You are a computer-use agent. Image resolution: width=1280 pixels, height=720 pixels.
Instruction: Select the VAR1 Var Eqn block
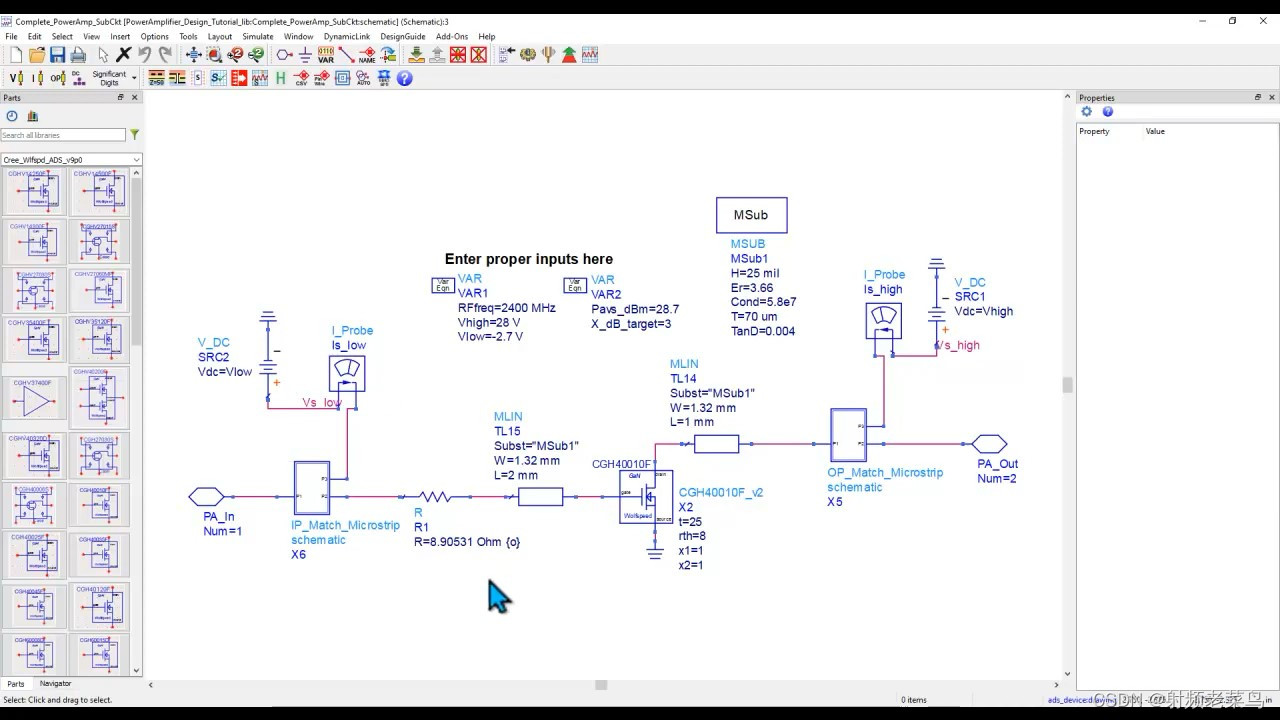[x=442, y=285]
